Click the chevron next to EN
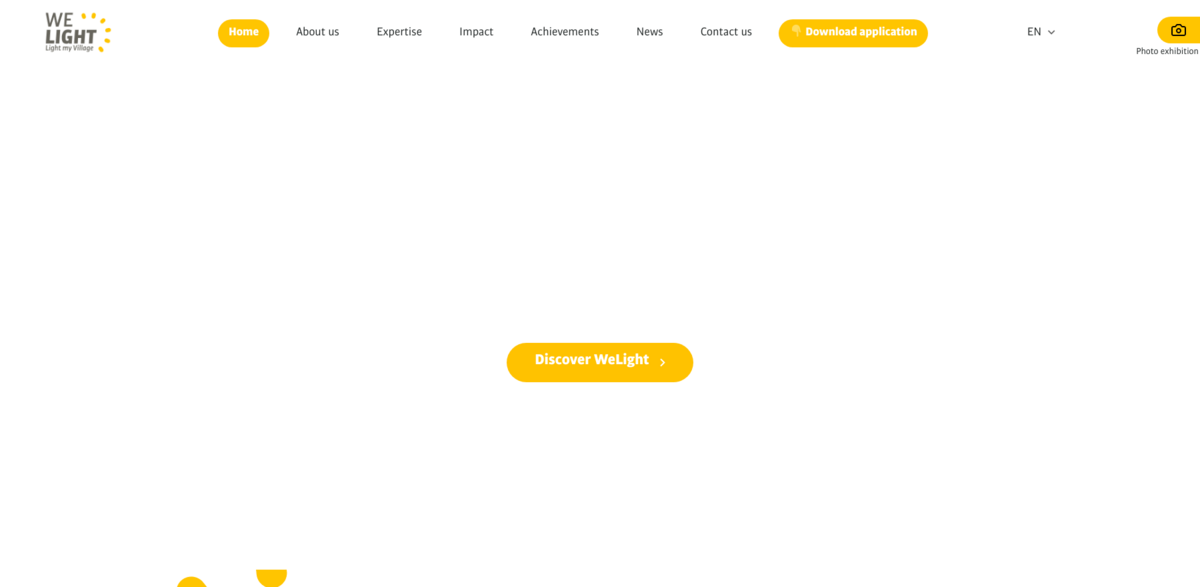 click(x=1051, y=33)
